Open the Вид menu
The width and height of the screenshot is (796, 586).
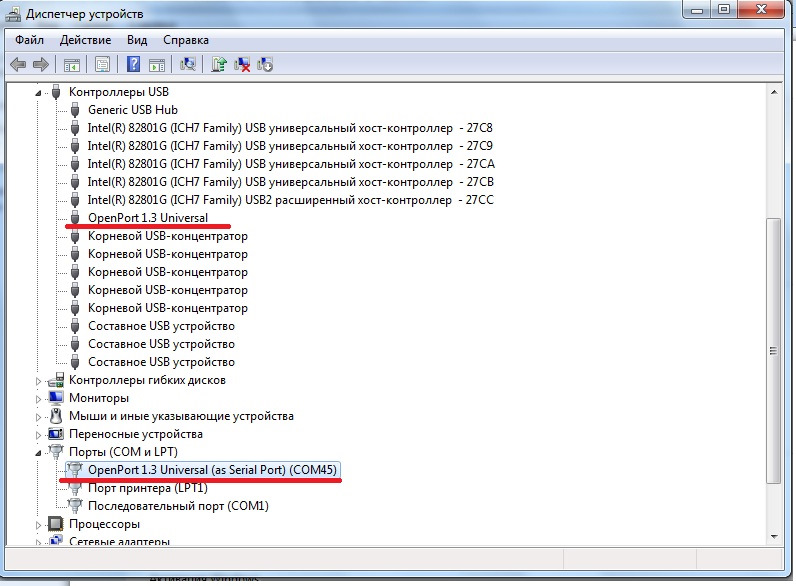pyautogui.click(x=137, y=40)
